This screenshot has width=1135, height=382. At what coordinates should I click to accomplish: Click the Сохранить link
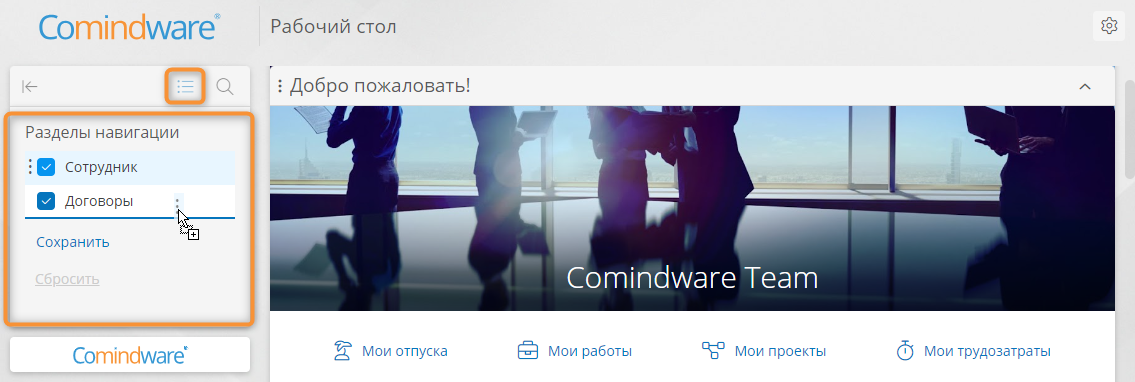(x=73, y=242)
